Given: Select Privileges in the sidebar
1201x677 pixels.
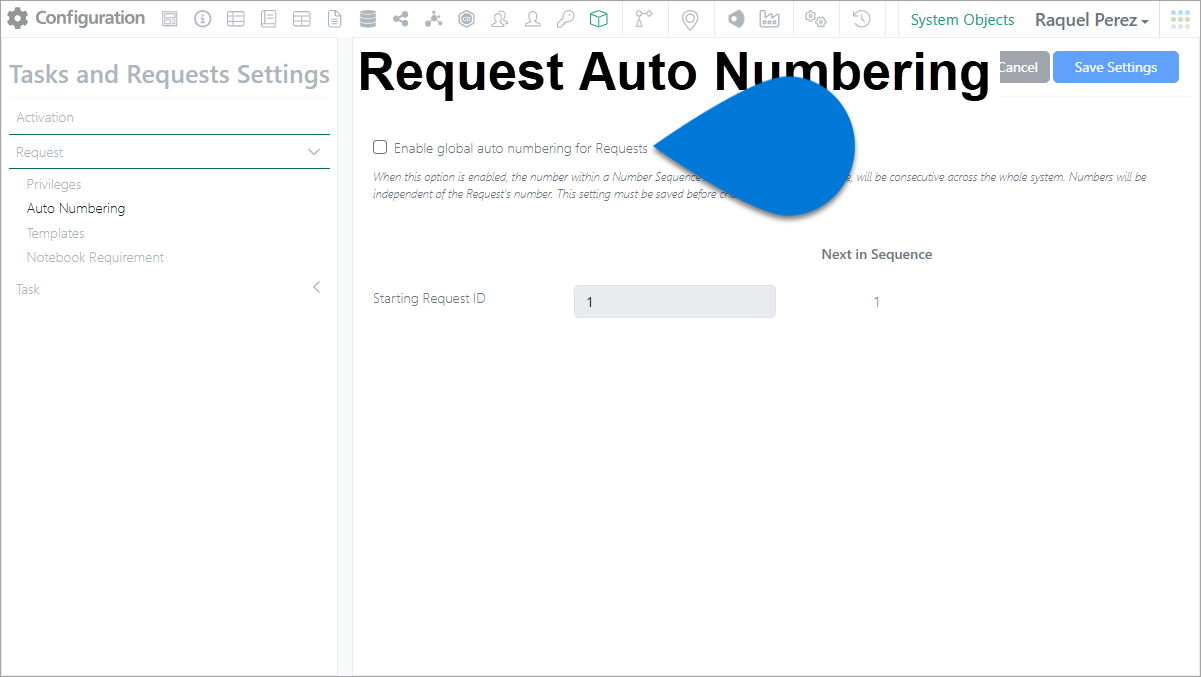Looking at the screenshot, I should 54,184.
